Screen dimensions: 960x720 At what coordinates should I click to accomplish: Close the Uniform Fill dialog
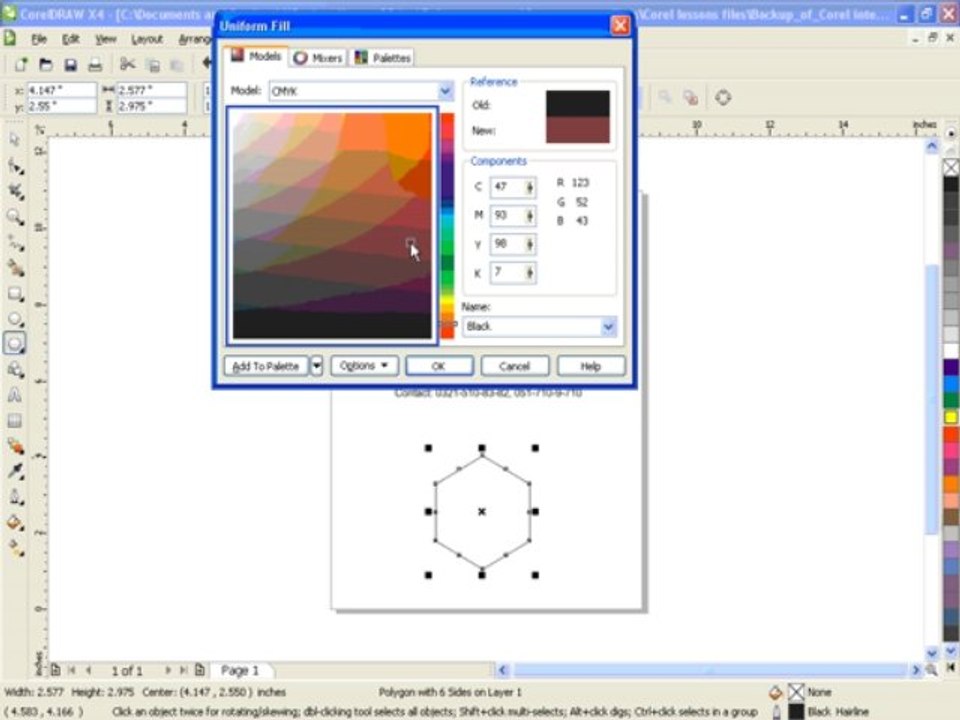coord(620,25)
